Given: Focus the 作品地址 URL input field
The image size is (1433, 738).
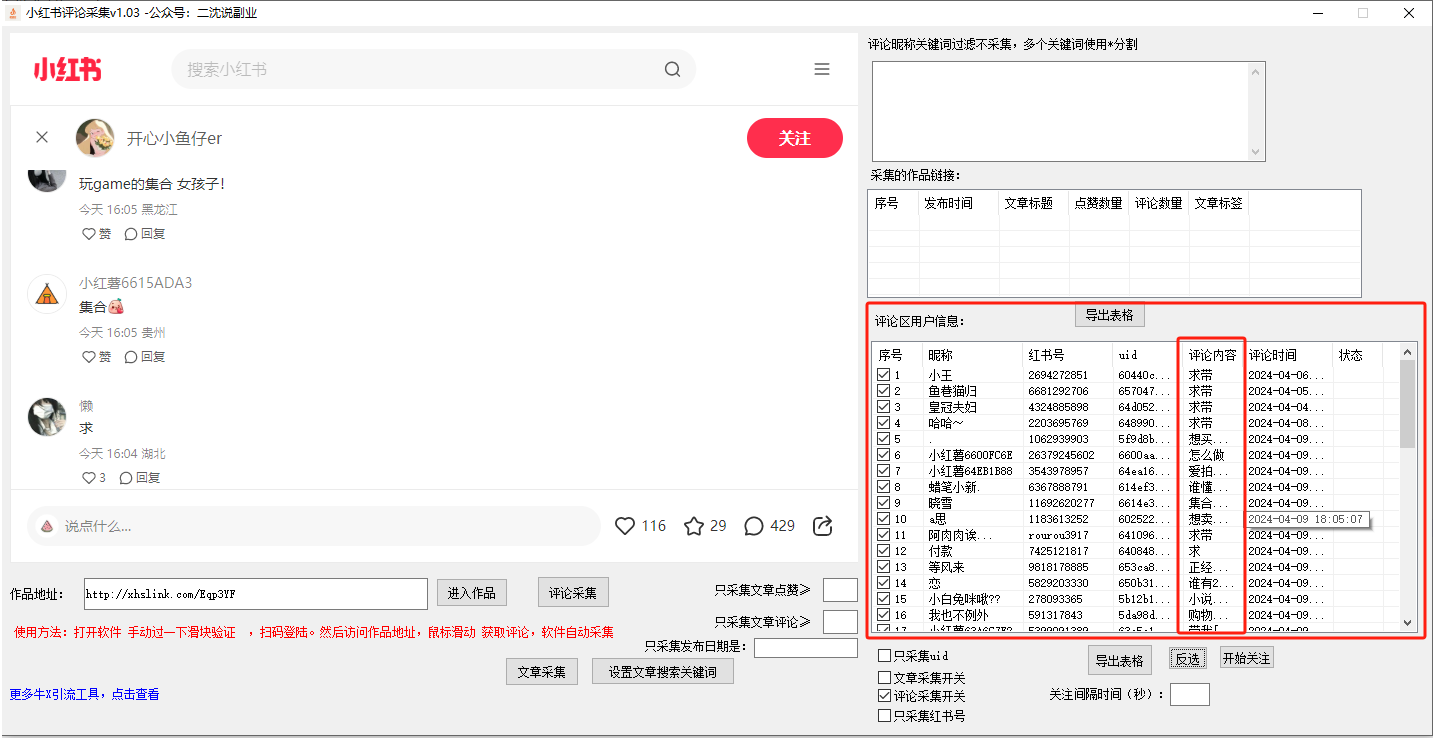Looking at the screenshot, I should (x=255, y=593).
